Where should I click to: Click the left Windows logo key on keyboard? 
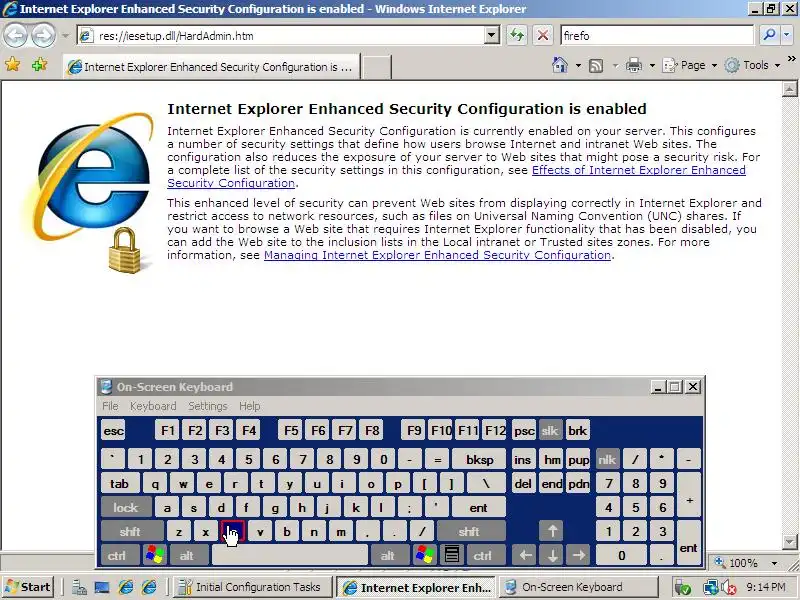[x=155, y=555]
